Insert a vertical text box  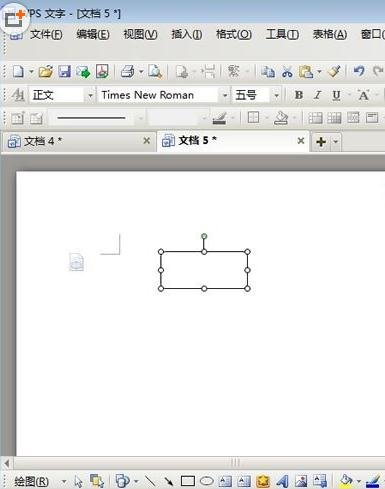point(244,481)
